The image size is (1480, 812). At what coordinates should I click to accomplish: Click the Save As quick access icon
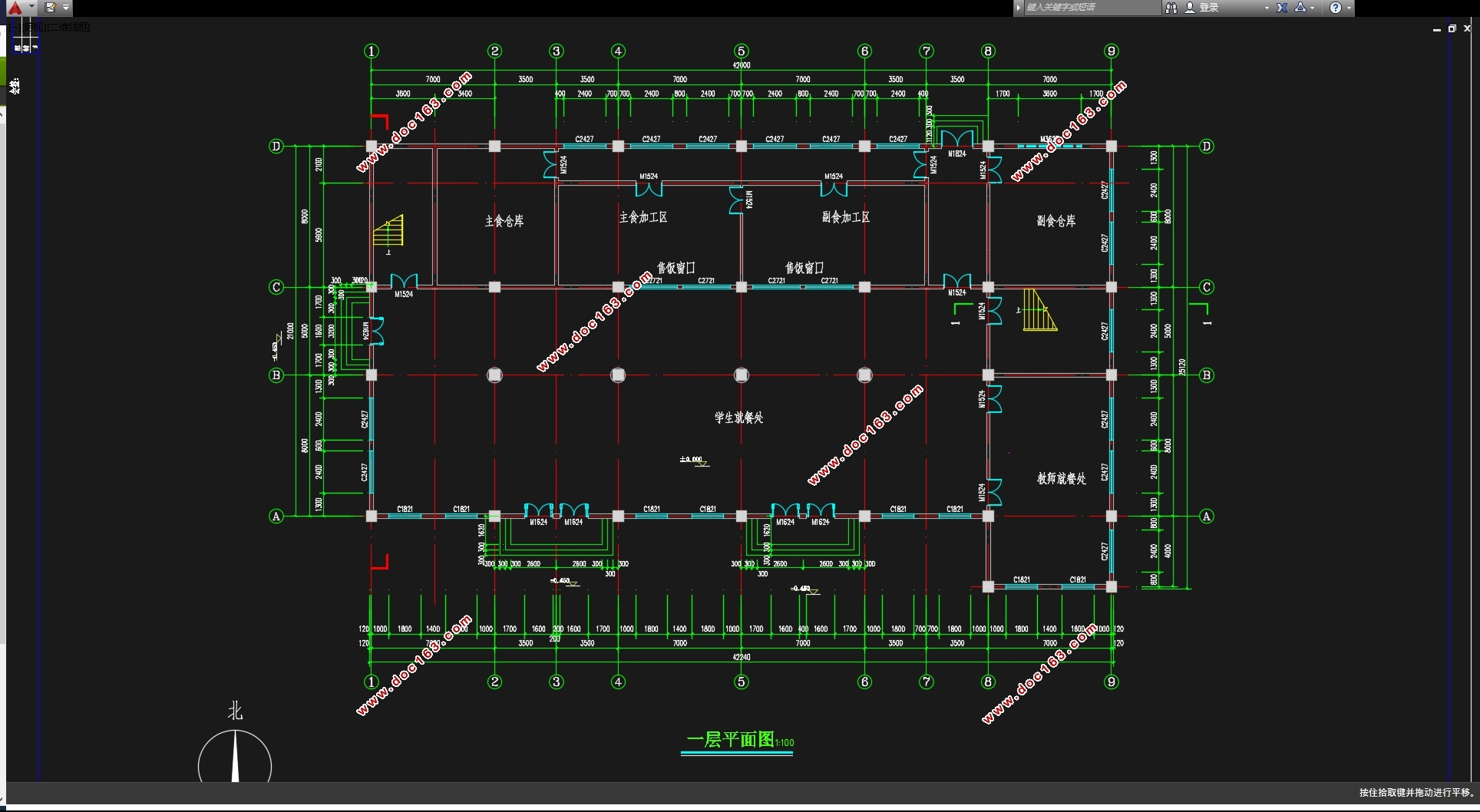(x=51, y=8)
